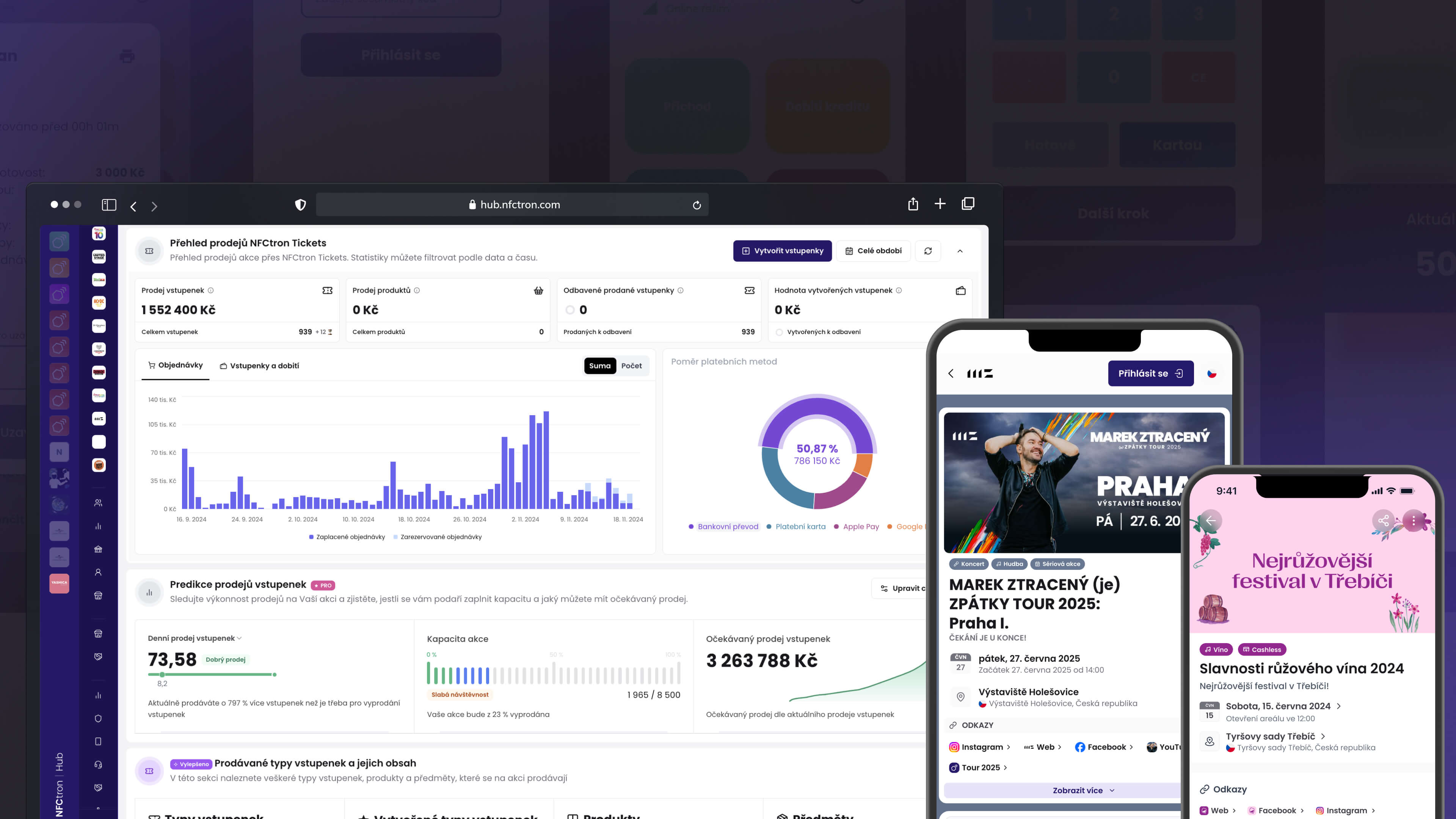Click info icon next to Hodnota vytvořených vstupenek
Screen dimensions: 1456x819
pyautogui.click(x=899, y=290)
